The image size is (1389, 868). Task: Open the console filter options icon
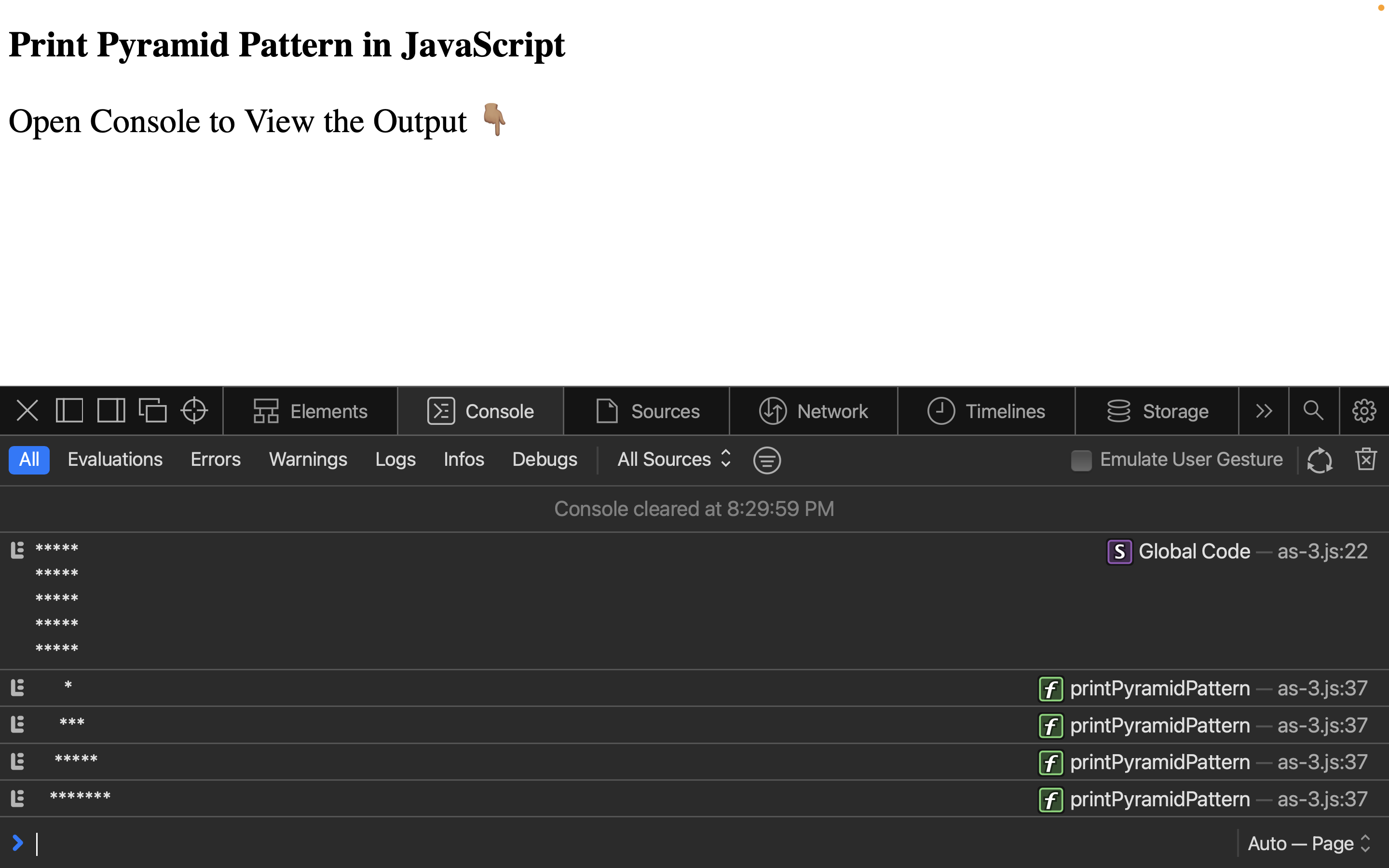point(767,459)
